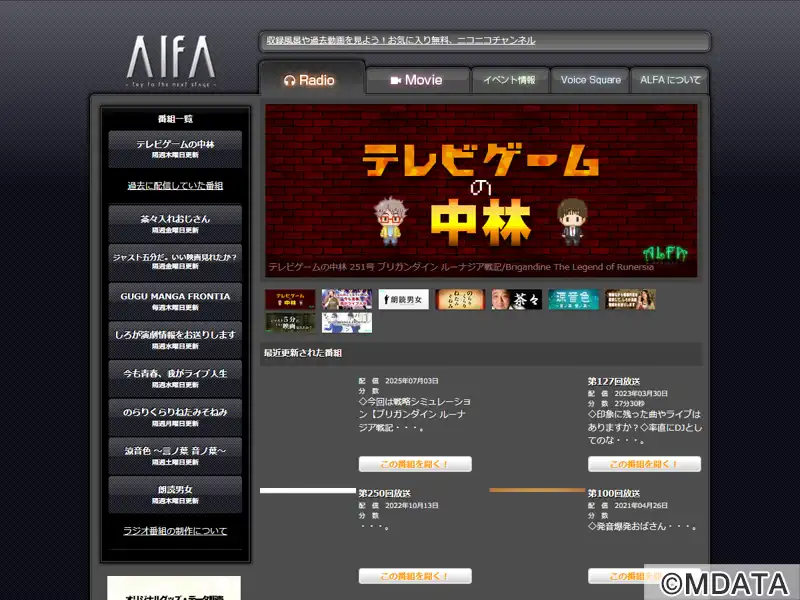Select テレビゲームの中林 in the program sidebar
Image resolution: width=800 pixels, height=600 pixels.
pos(175,149)
